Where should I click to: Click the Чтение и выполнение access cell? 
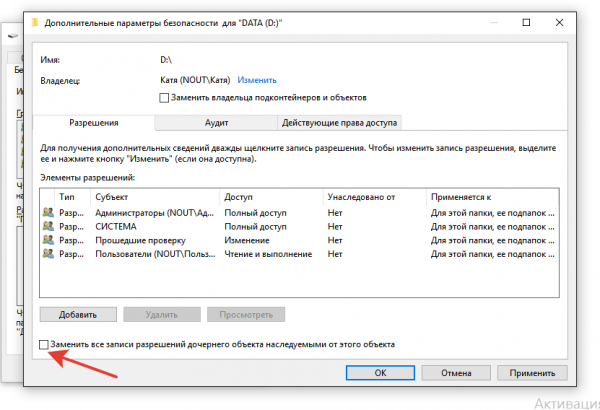[268, 254]
